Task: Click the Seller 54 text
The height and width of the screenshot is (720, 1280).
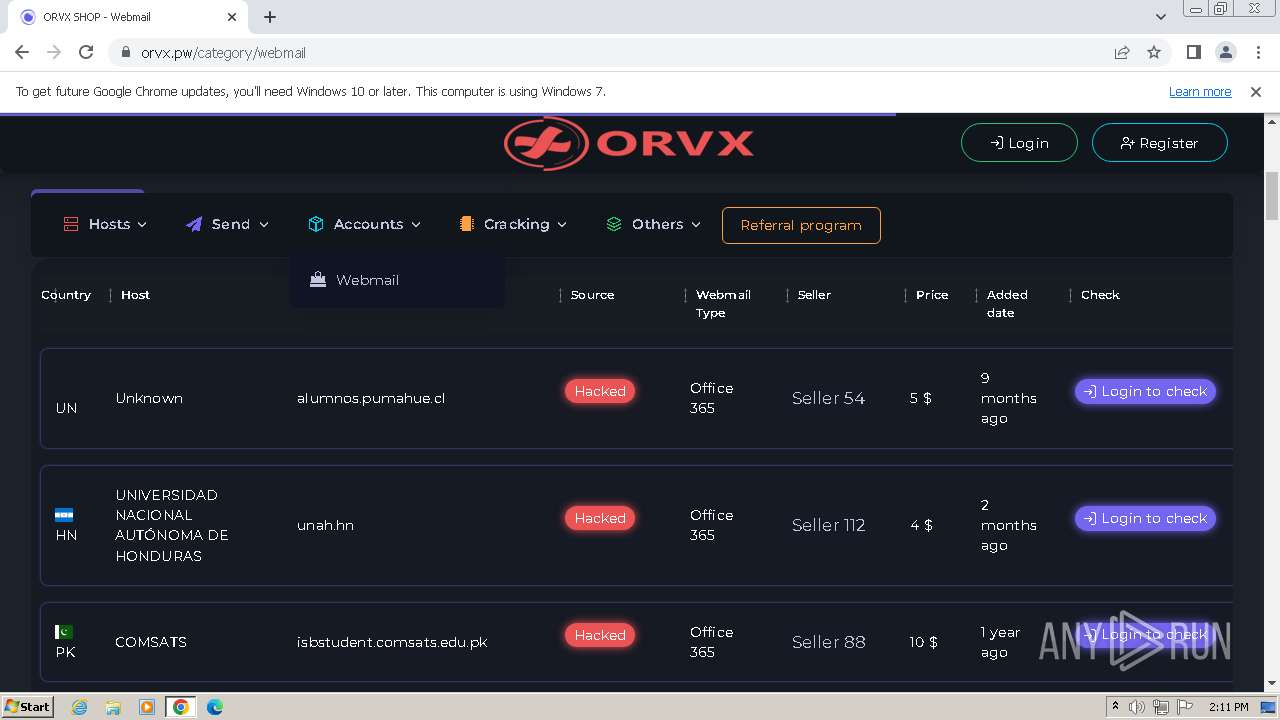Action: coord(828,398)
